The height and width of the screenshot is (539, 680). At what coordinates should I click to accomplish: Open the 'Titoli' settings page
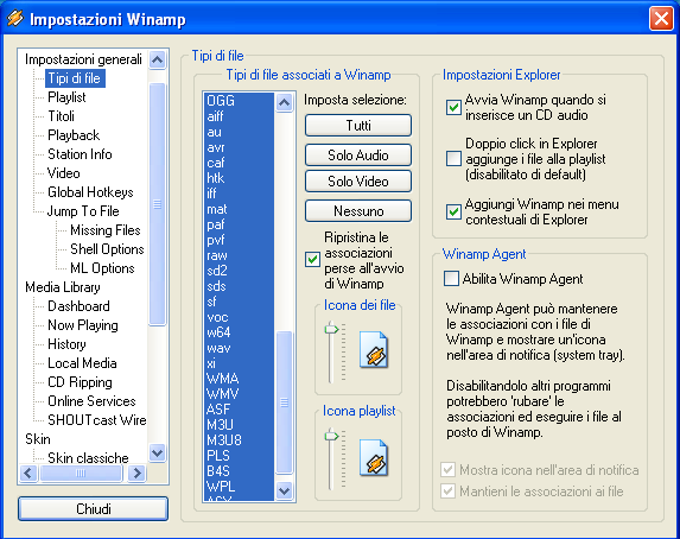pyautogui.click(x=61, y=116)
